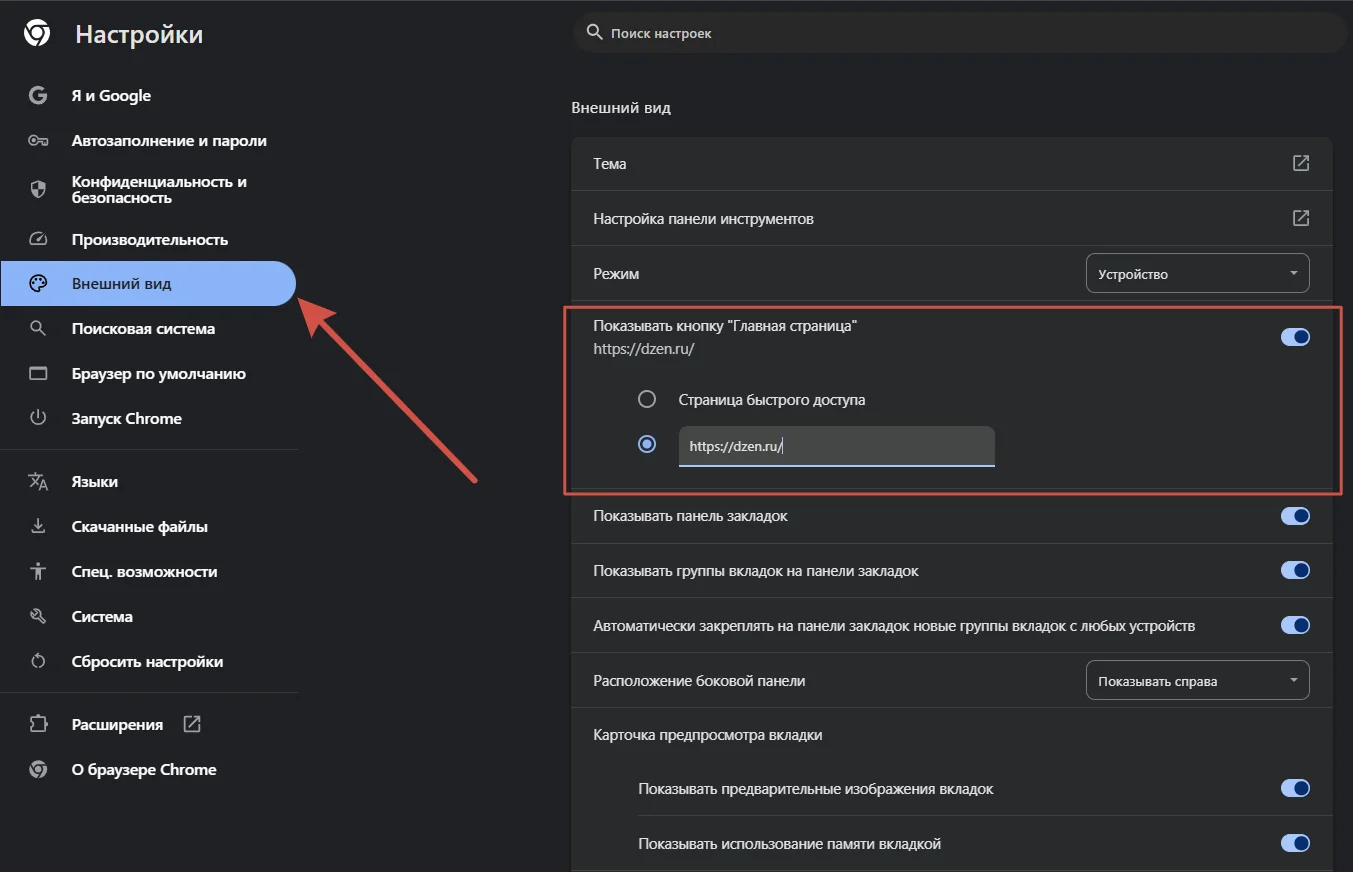1353x872 pixels.
Task: Open Расширения link in sidebar
Action: (x=148, y=724)
